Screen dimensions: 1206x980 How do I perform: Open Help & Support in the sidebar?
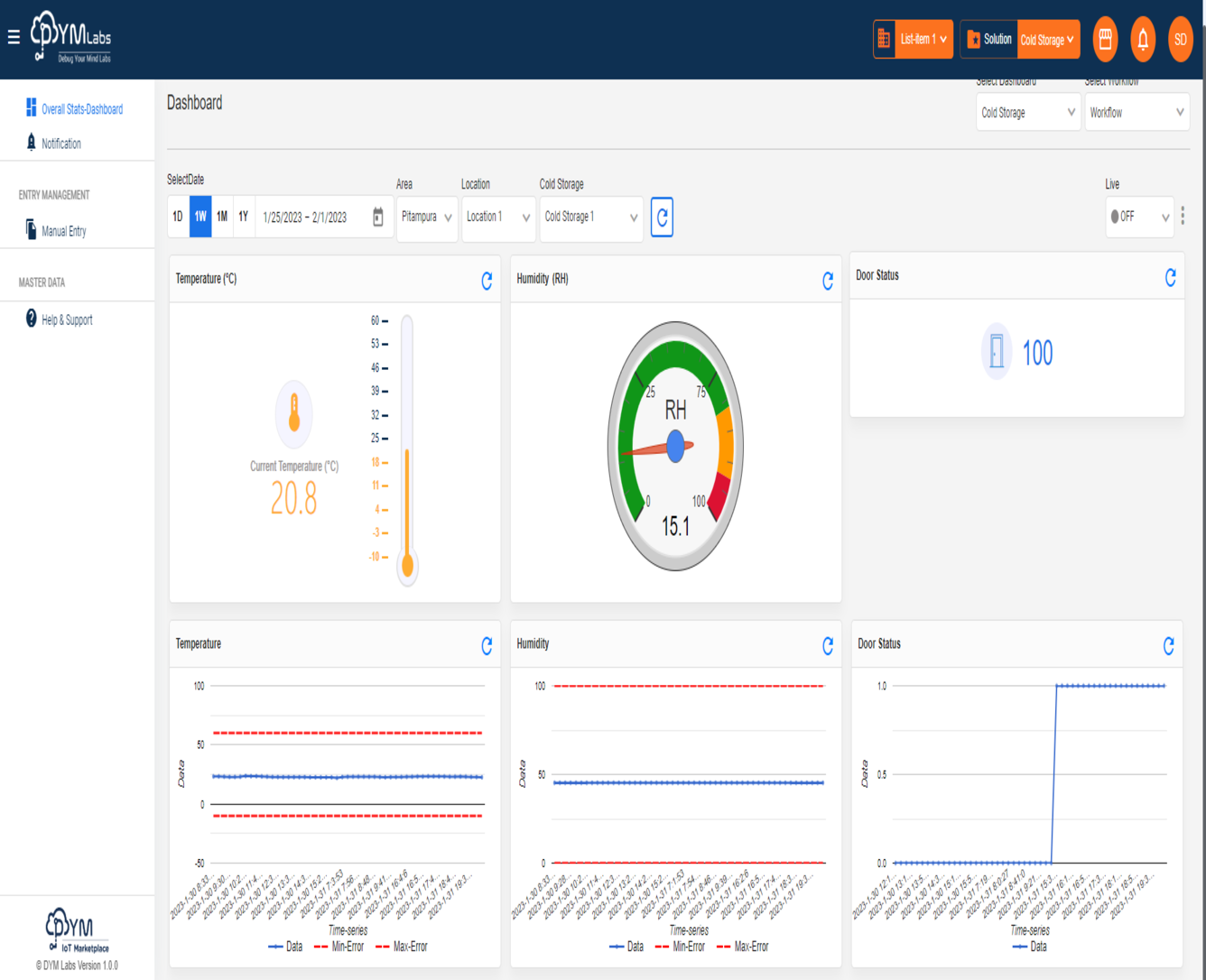click(x=67, y=319)
